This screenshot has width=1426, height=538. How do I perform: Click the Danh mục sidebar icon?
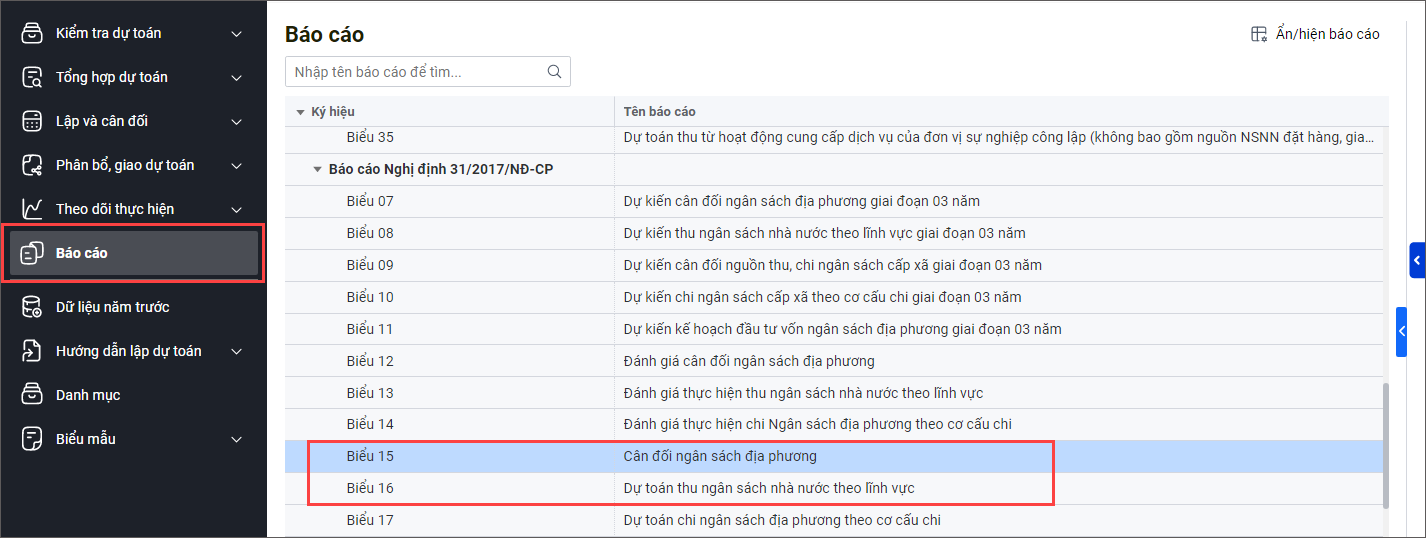point(33,395)
